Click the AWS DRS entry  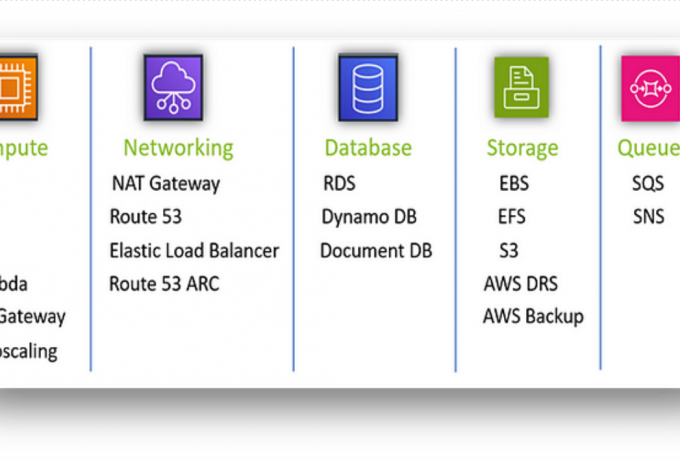tap(521, 284)
